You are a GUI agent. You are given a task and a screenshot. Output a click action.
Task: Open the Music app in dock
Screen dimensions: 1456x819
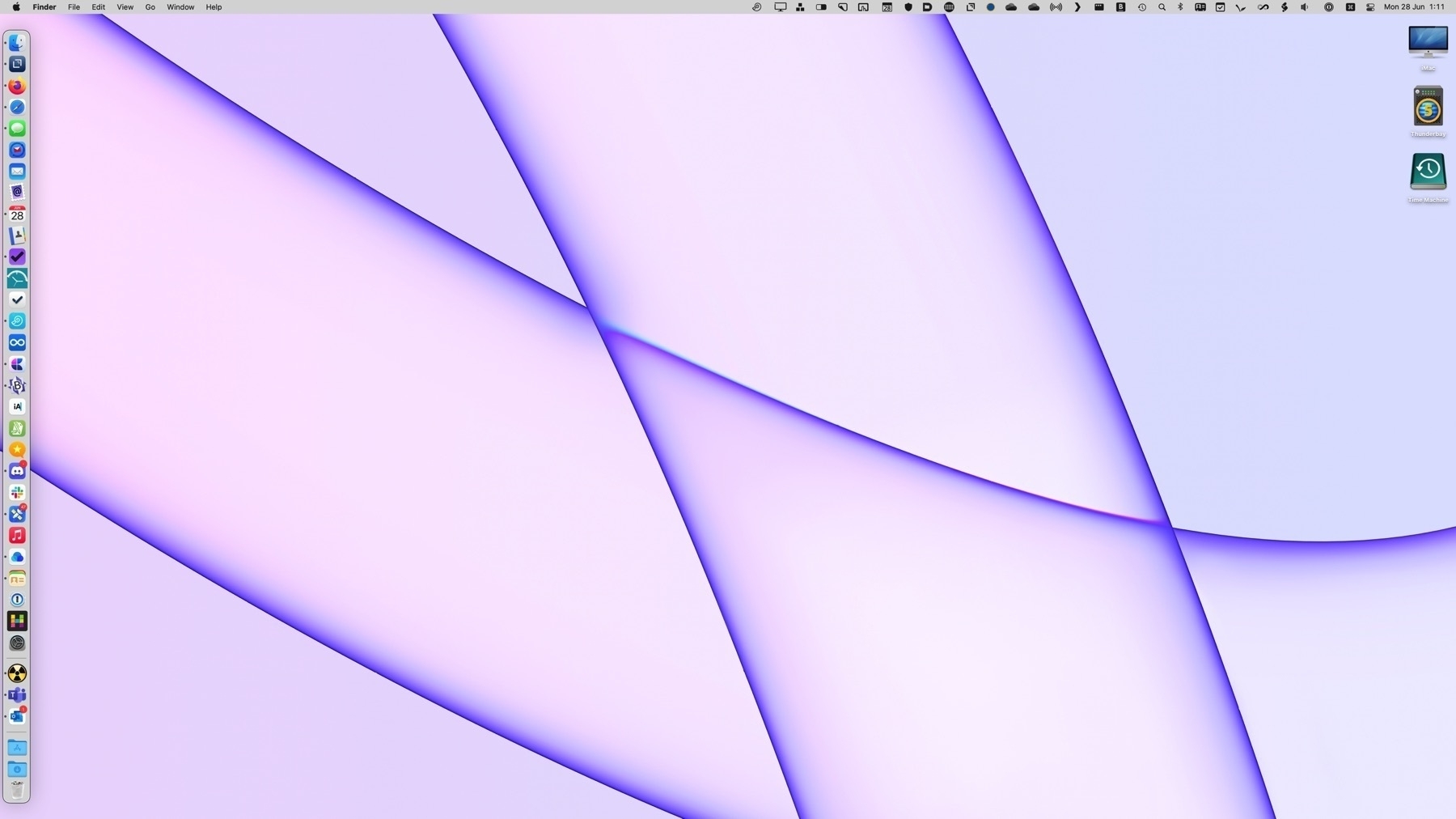pyautogui.click(x=17, y=535)
